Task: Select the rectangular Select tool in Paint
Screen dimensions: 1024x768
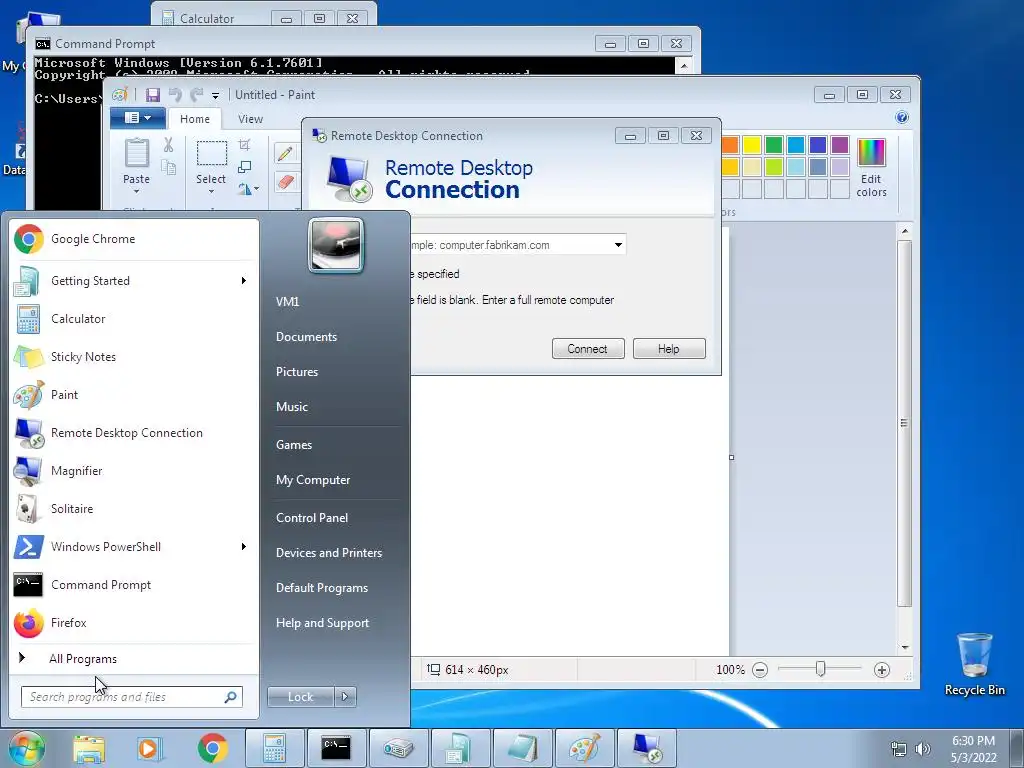Action: pos(212,153)
